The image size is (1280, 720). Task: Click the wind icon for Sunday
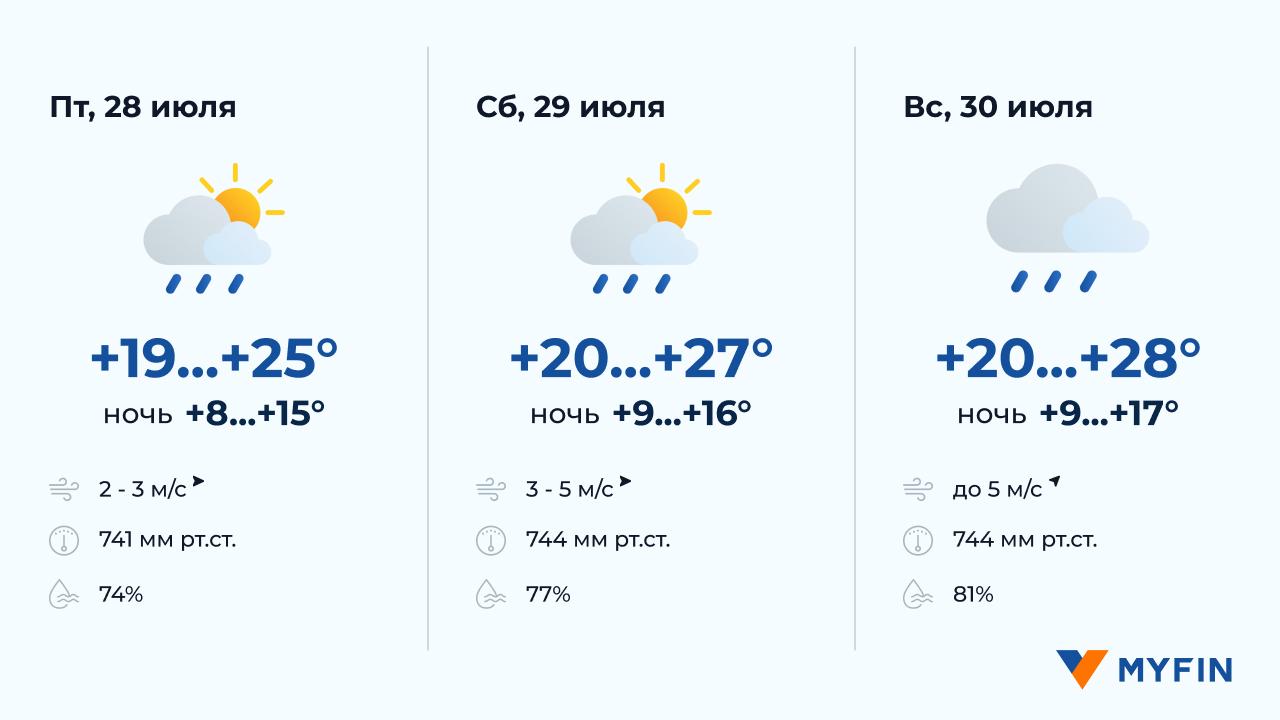[x=917, y=490]
